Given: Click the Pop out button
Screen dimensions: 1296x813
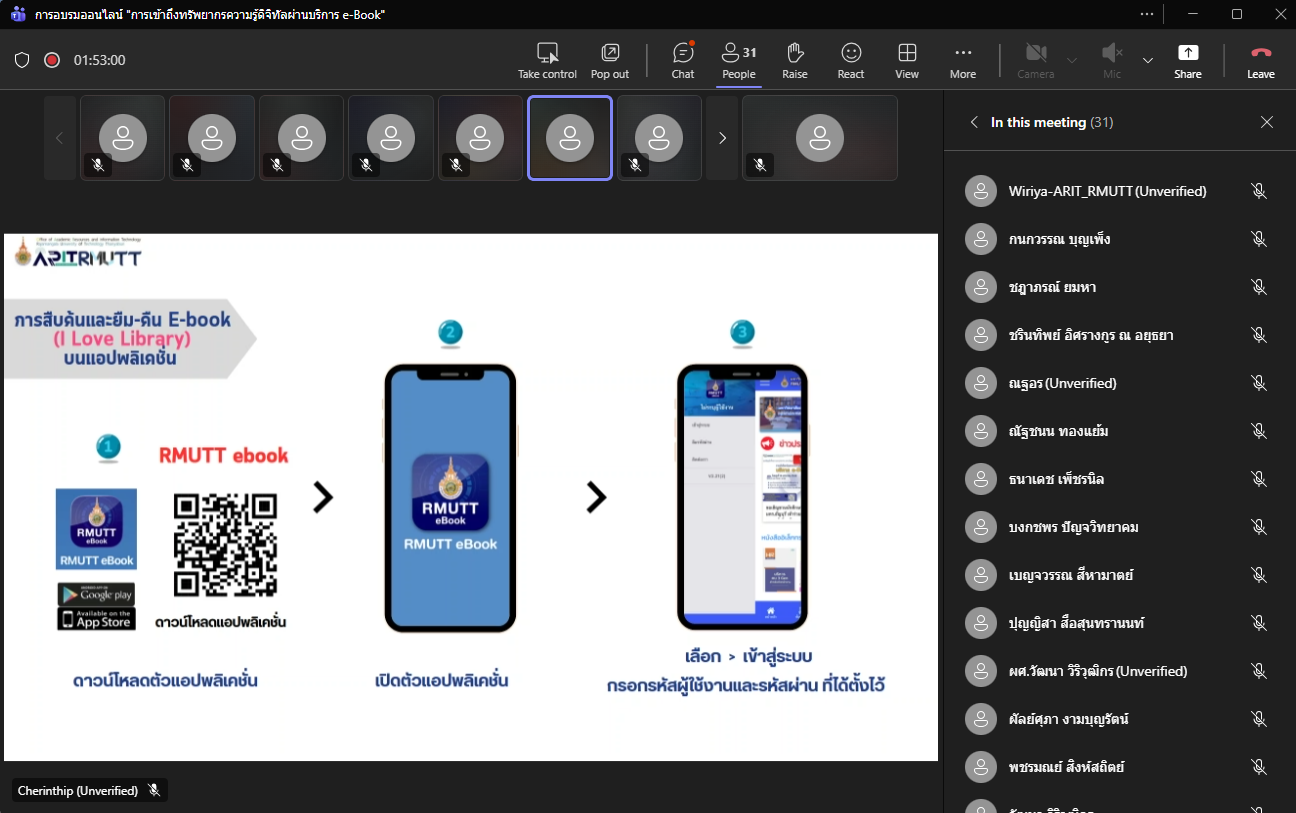Looking at the screenshot, I should pyautogui.click(x=609, y=60).
